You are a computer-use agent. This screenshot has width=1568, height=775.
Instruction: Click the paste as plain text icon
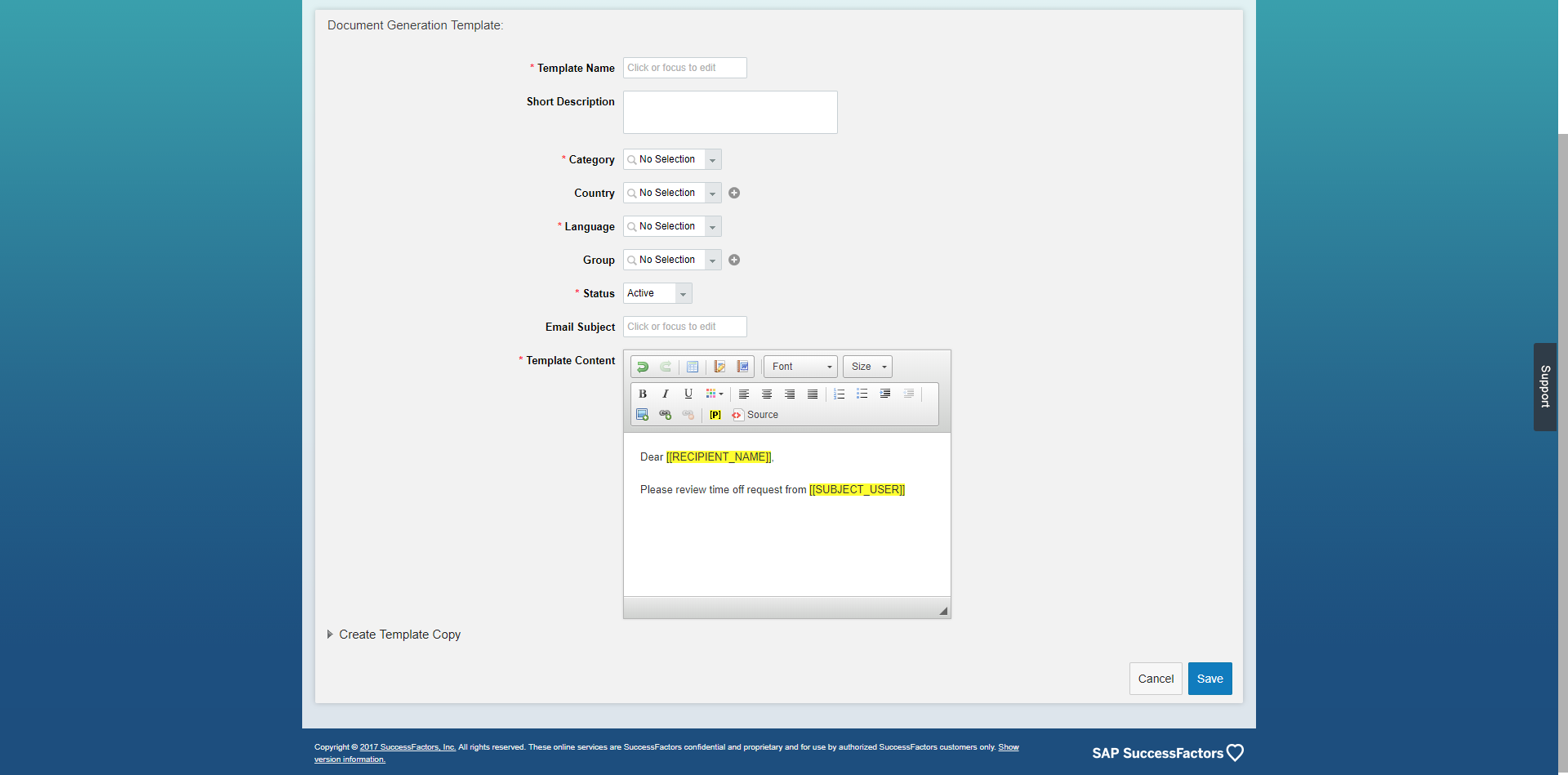click(719, 367)
